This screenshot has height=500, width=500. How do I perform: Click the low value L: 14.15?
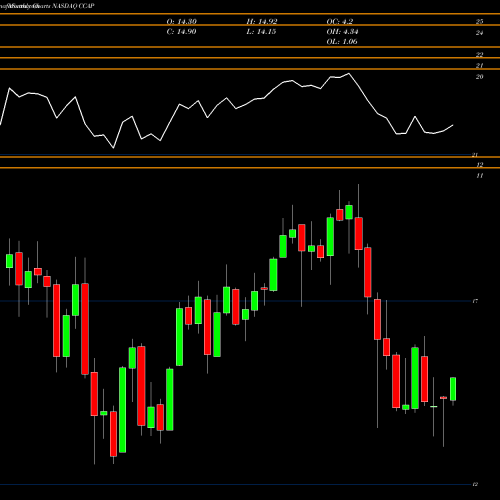tap(261, 32)
